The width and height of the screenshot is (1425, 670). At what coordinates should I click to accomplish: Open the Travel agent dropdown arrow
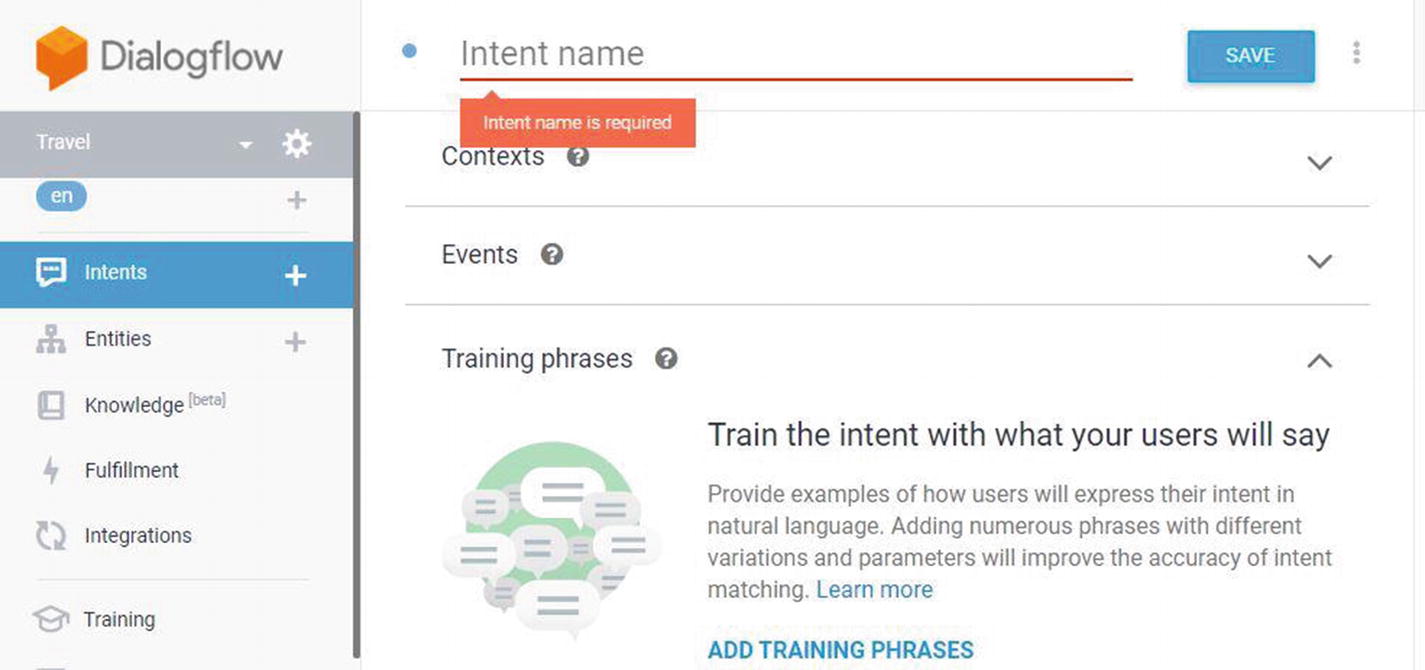pos(245,145)
